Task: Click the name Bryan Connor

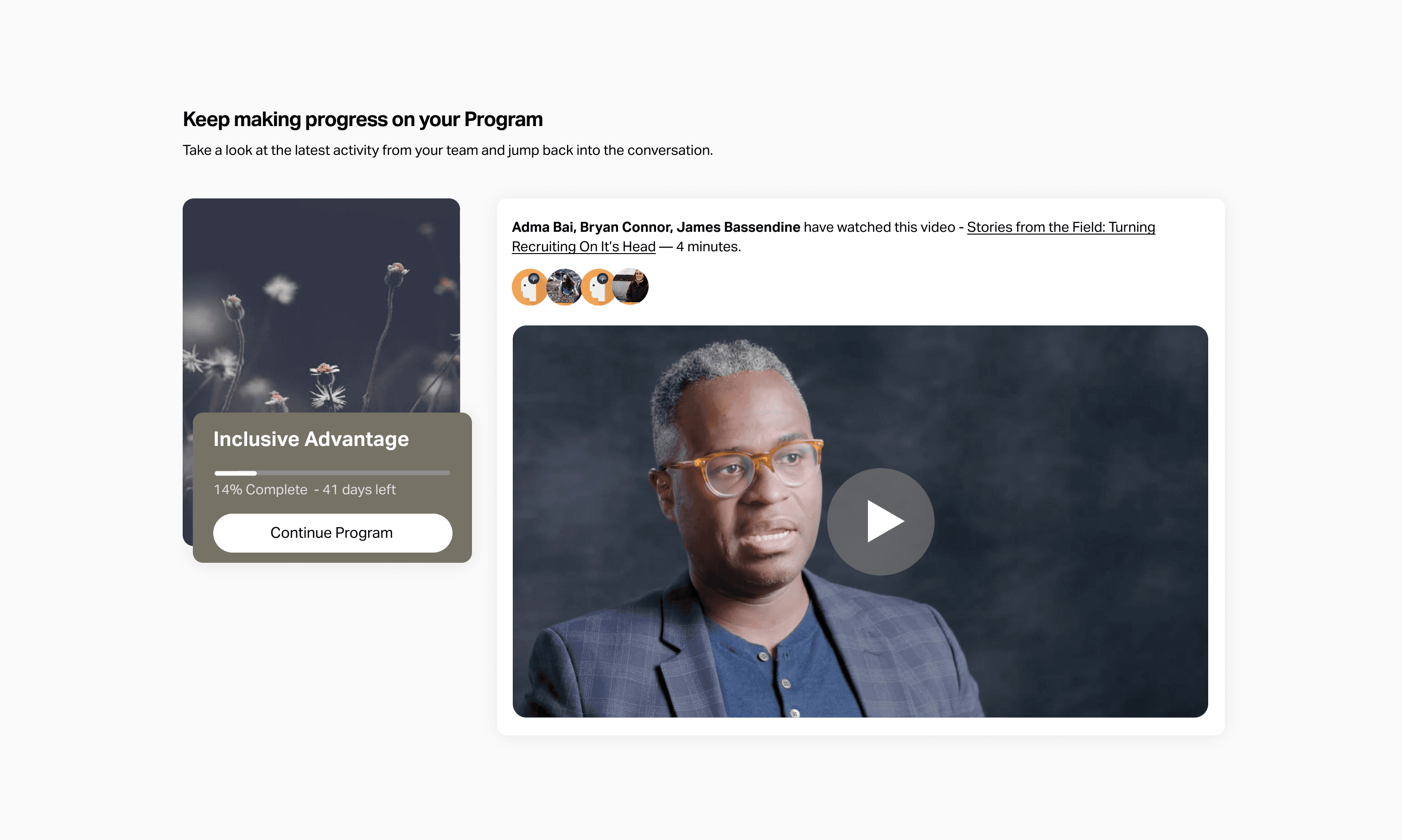Action: tap(626, 227)
